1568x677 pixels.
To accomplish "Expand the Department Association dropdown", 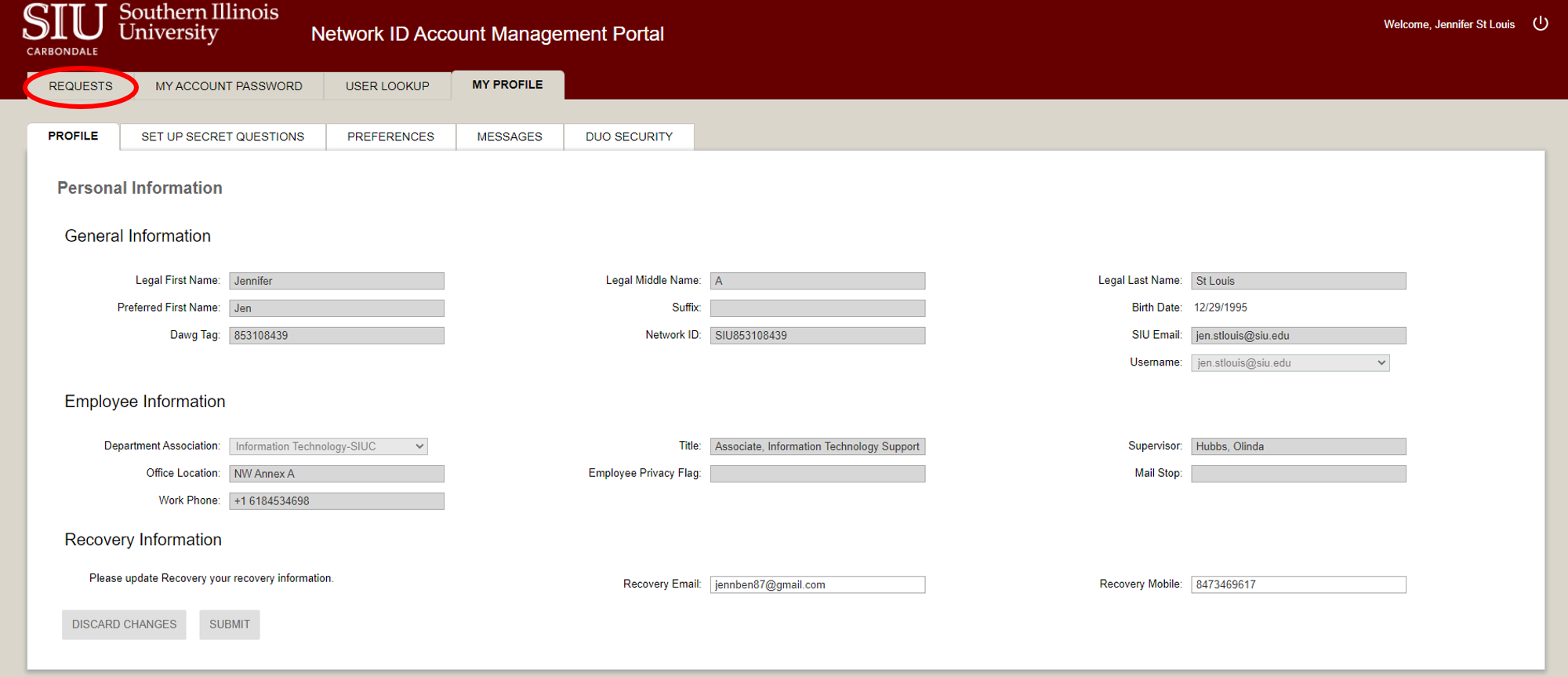I will coord(328,446).
